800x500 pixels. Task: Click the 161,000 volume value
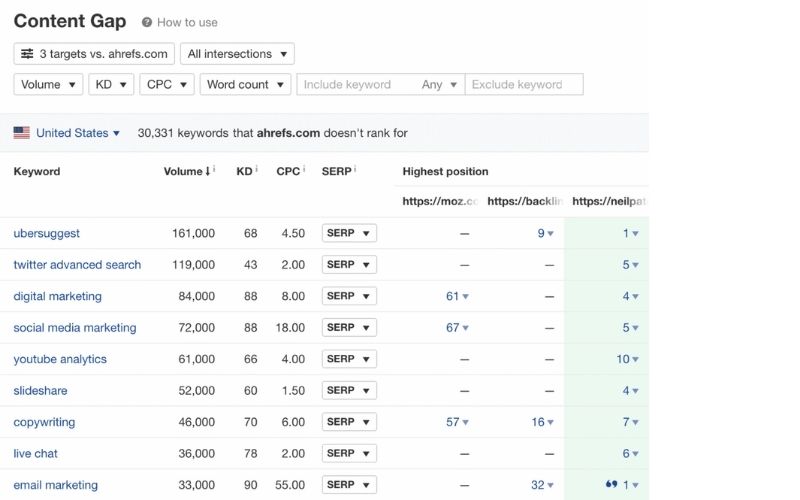(193, 233)
